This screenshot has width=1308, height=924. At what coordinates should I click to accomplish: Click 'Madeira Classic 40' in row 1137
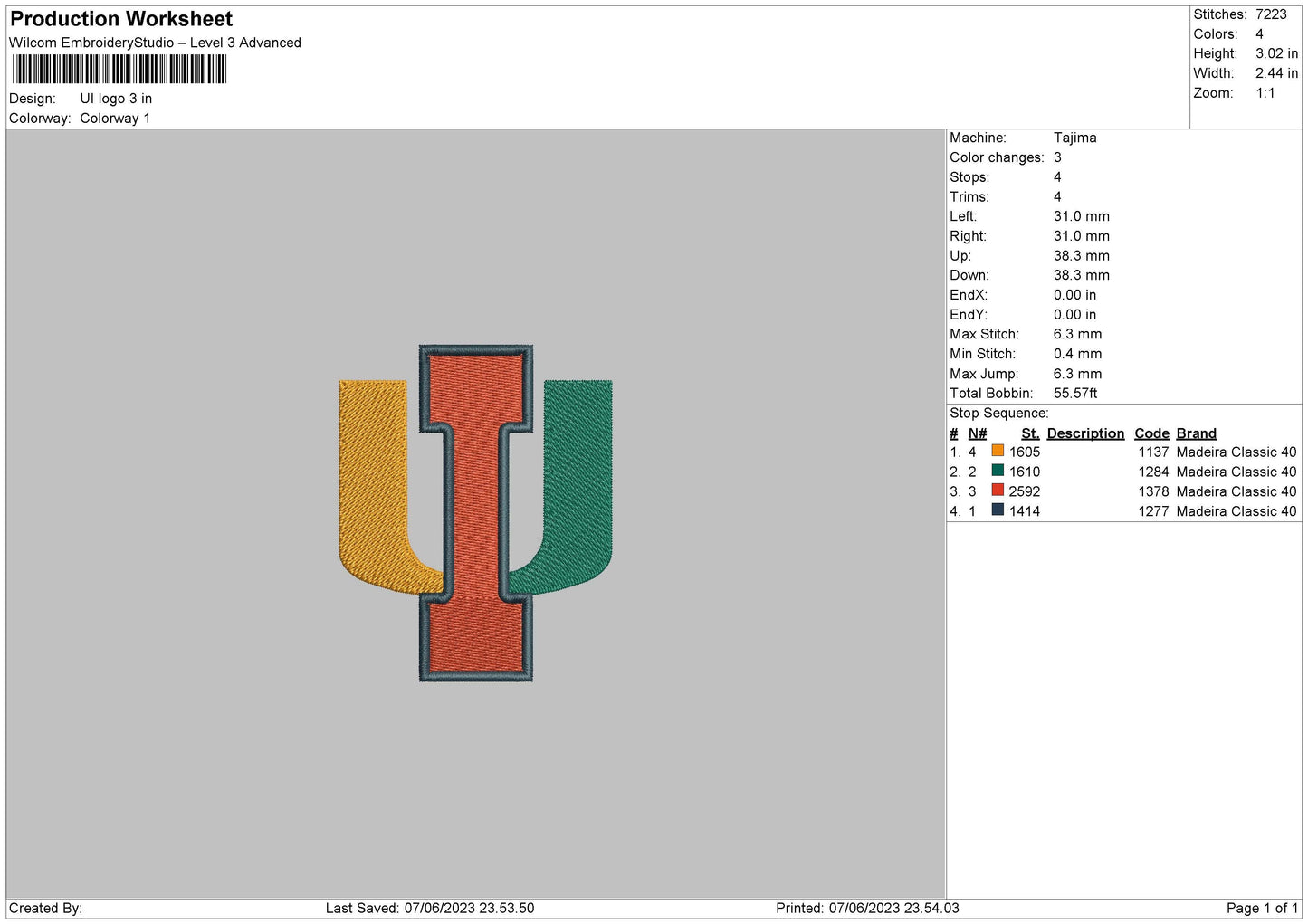click(1236, 452)
